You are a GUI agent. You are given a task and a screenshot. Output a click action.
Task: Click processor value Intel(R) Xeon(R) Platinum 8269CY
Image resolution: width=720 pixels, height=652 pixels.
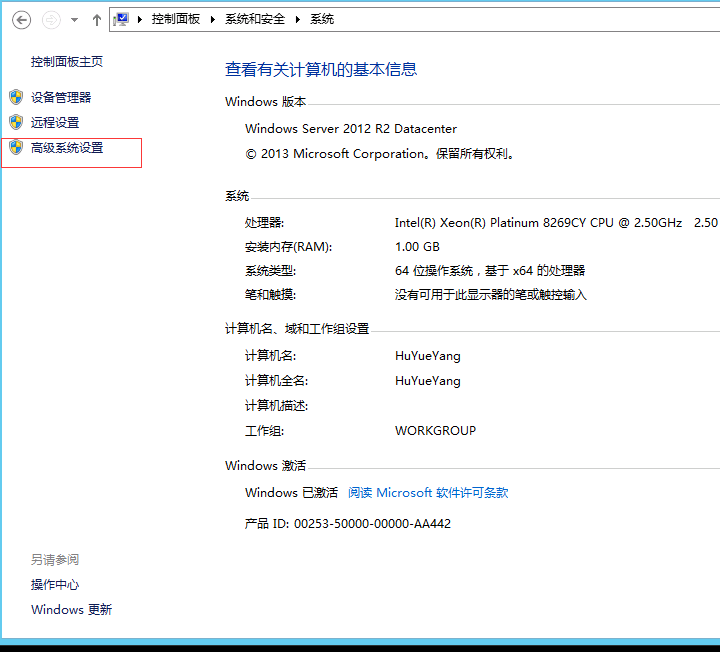point(538,223)
